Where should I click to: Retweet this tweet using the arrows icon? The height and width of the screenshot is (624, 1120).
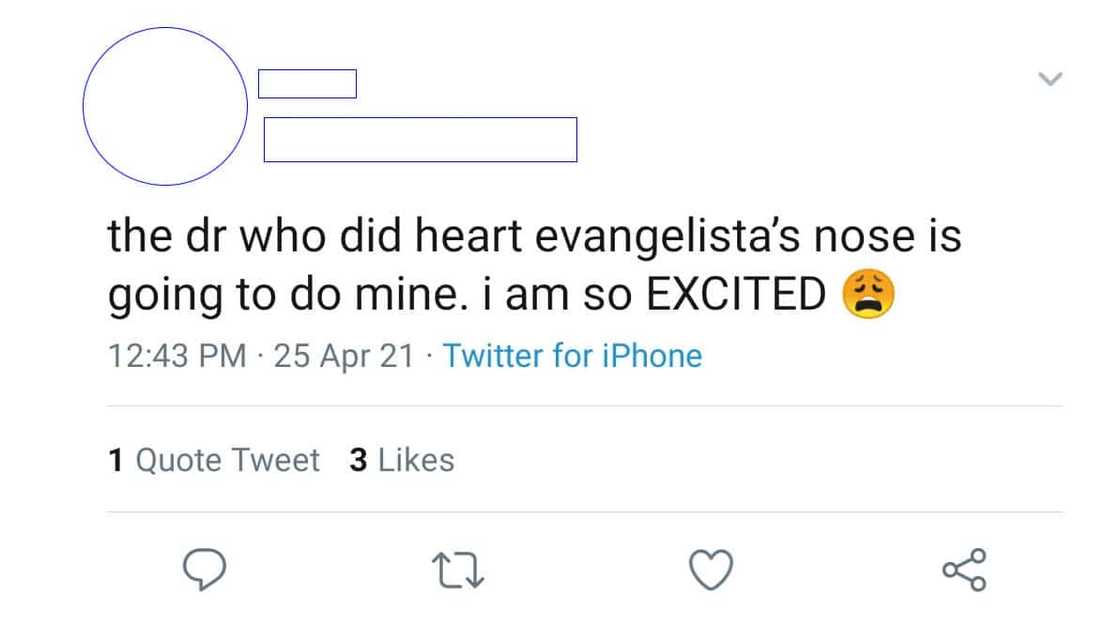coord(457,571)
